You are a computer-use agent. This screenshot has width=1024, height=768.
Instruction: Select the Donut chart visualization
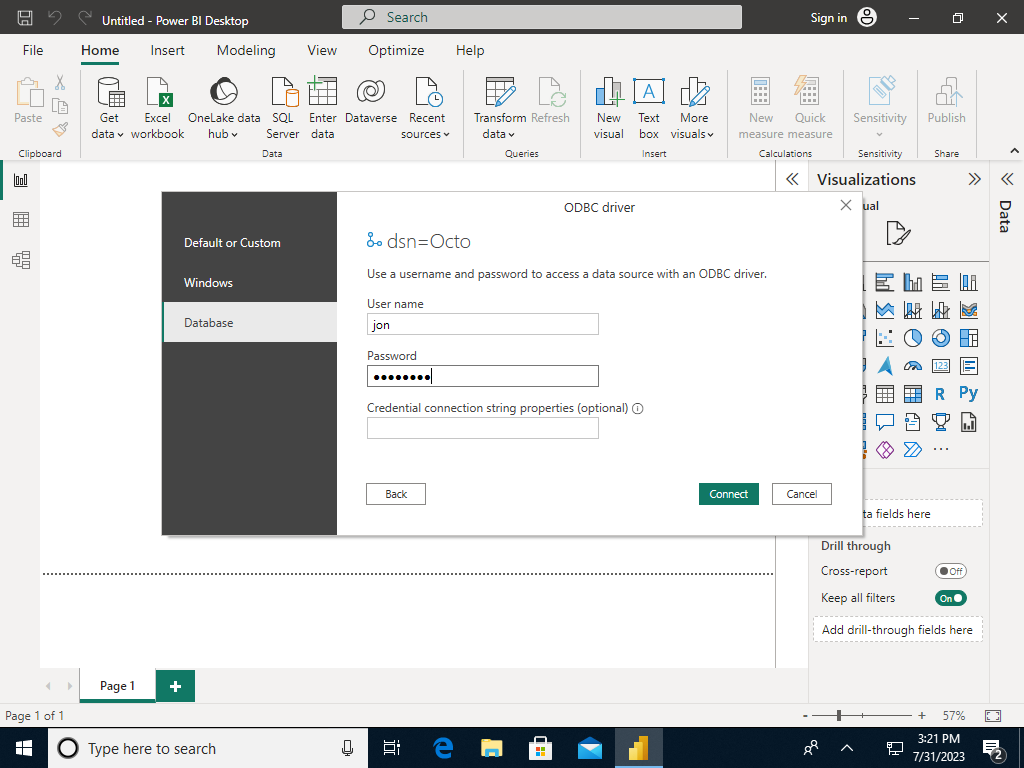940,338
